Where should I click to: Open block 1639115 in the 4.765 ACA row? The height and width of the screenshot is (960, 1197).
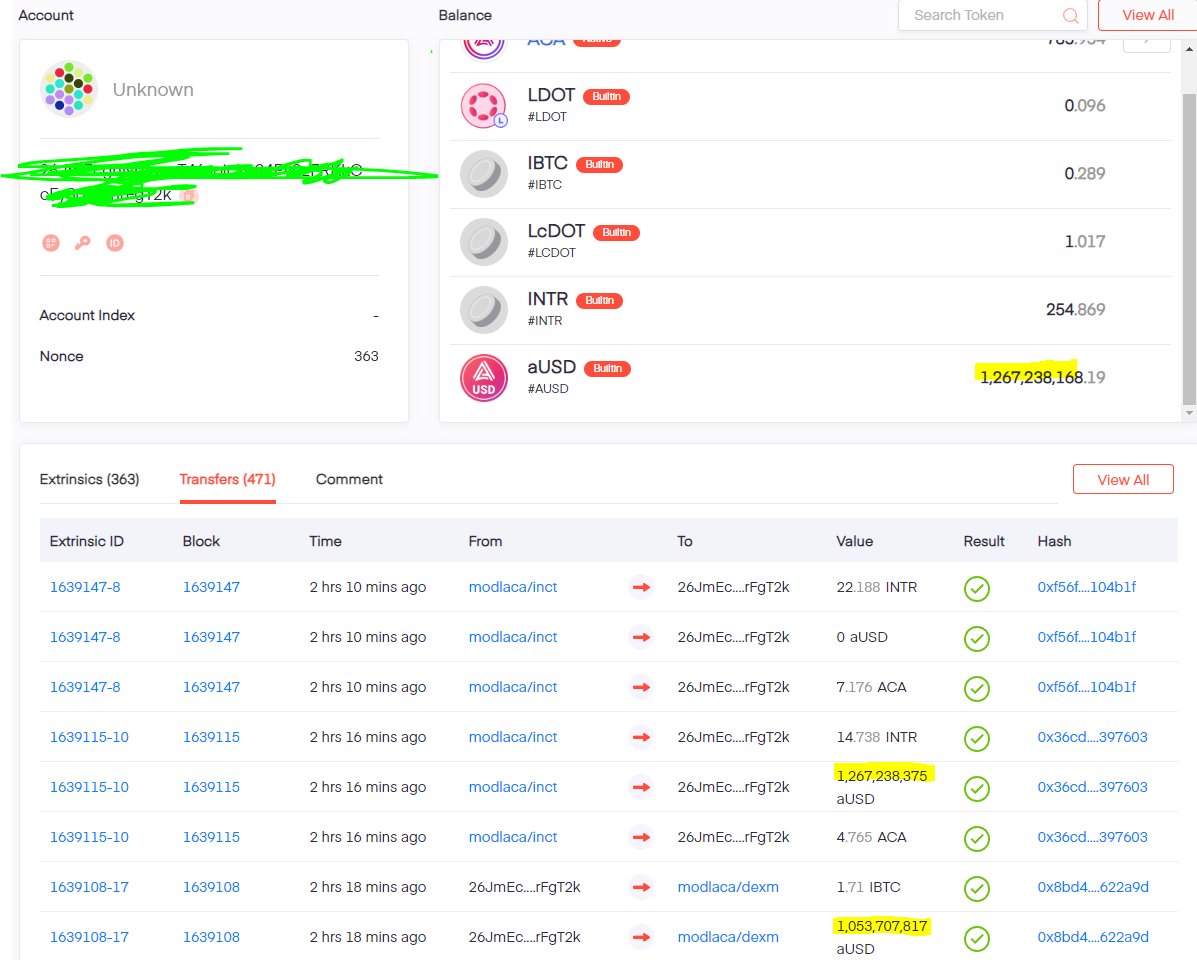211,836
